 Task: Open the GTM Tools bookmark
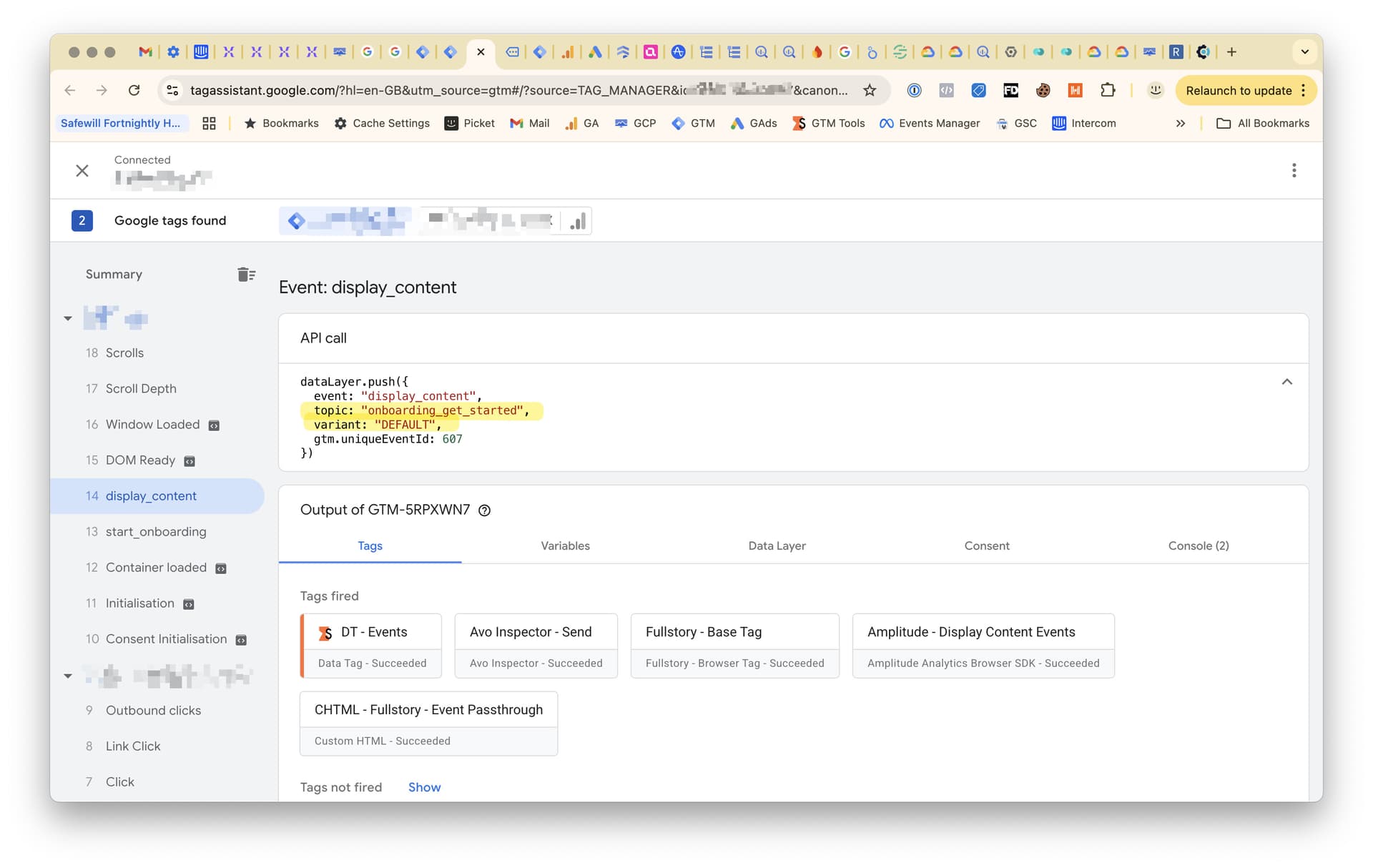point(830,124)
